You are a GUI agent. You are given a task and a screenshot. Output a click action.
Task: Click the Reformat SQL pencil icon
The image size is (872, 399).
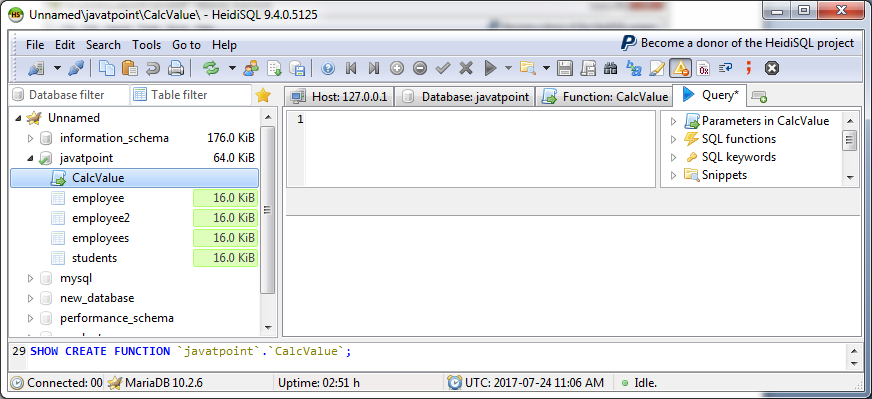tap(657, 68)
